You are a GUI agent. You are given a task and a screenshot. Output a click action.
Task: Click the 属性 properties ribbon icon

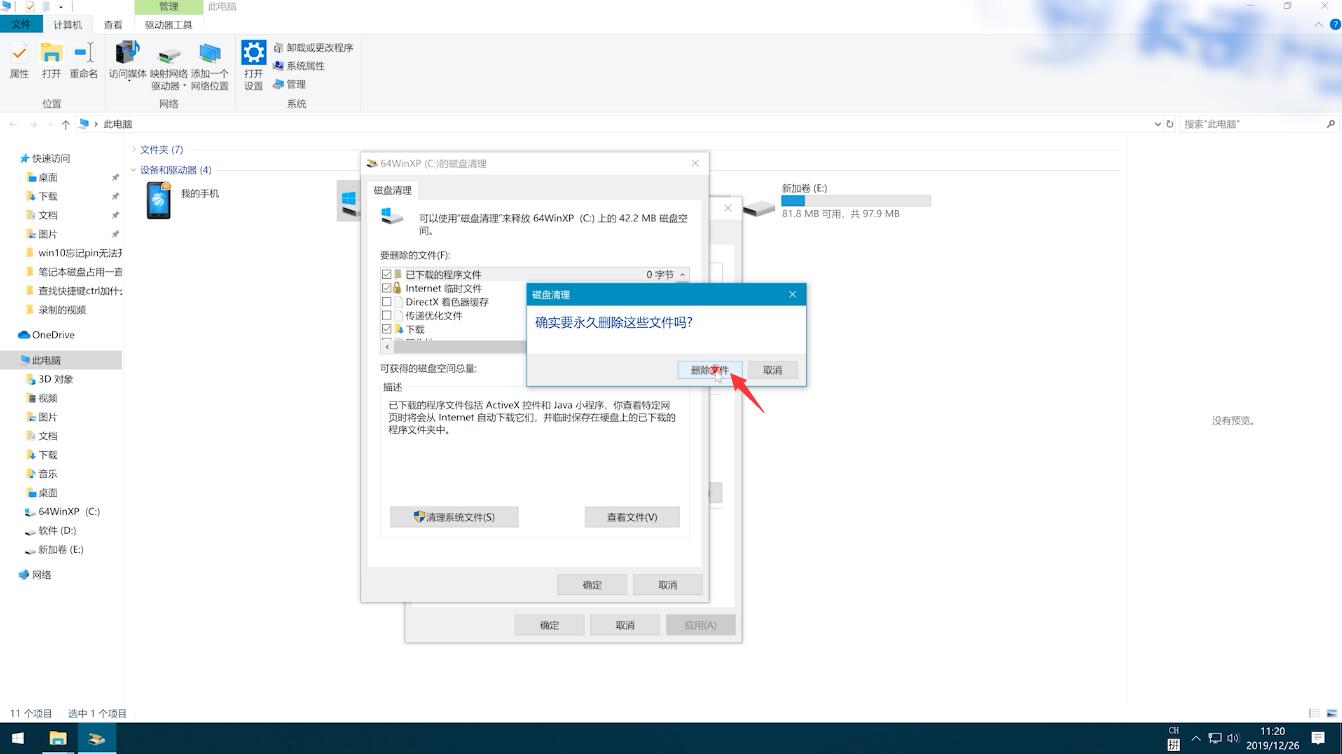pos(19,60)
